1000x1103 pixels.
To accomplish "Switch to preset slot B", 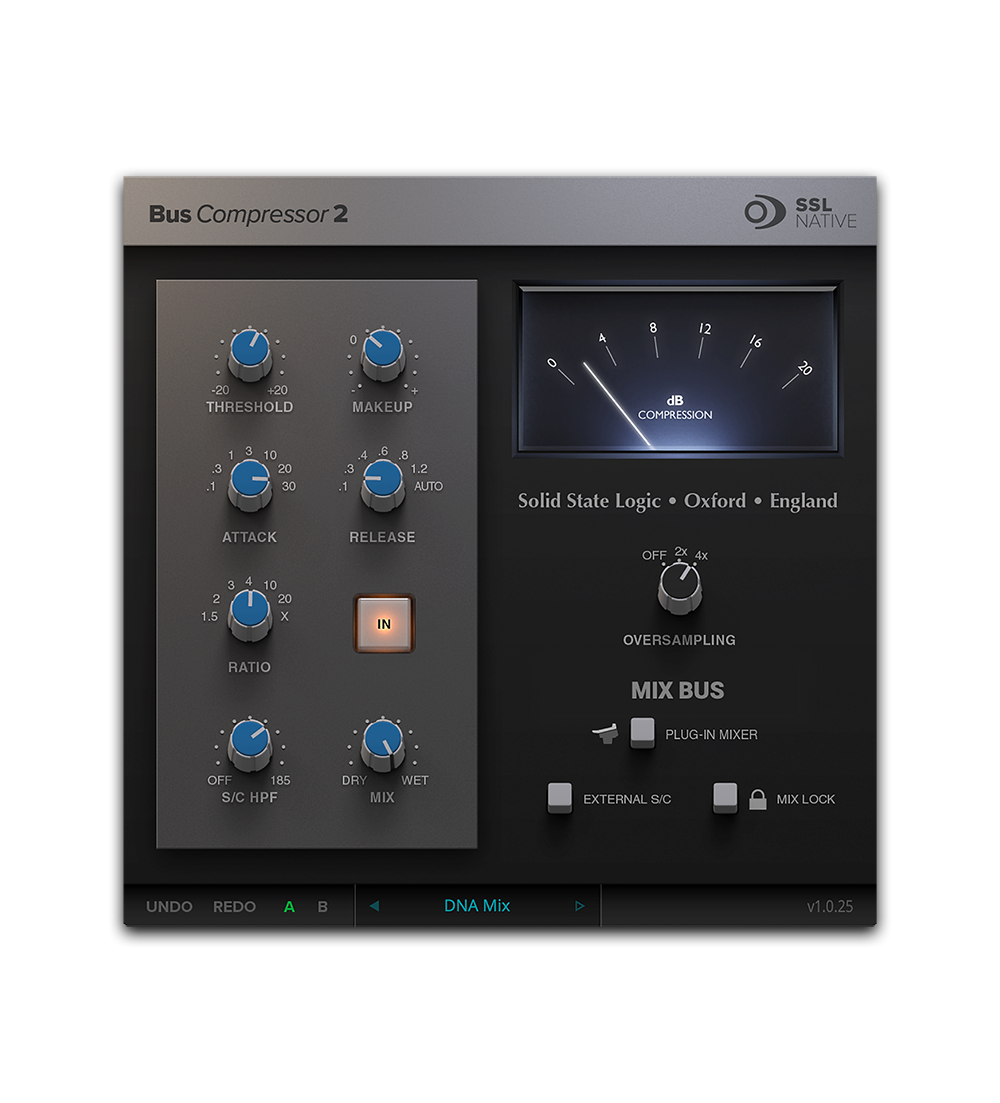I will pyautogui.click(x=322, y=906).
